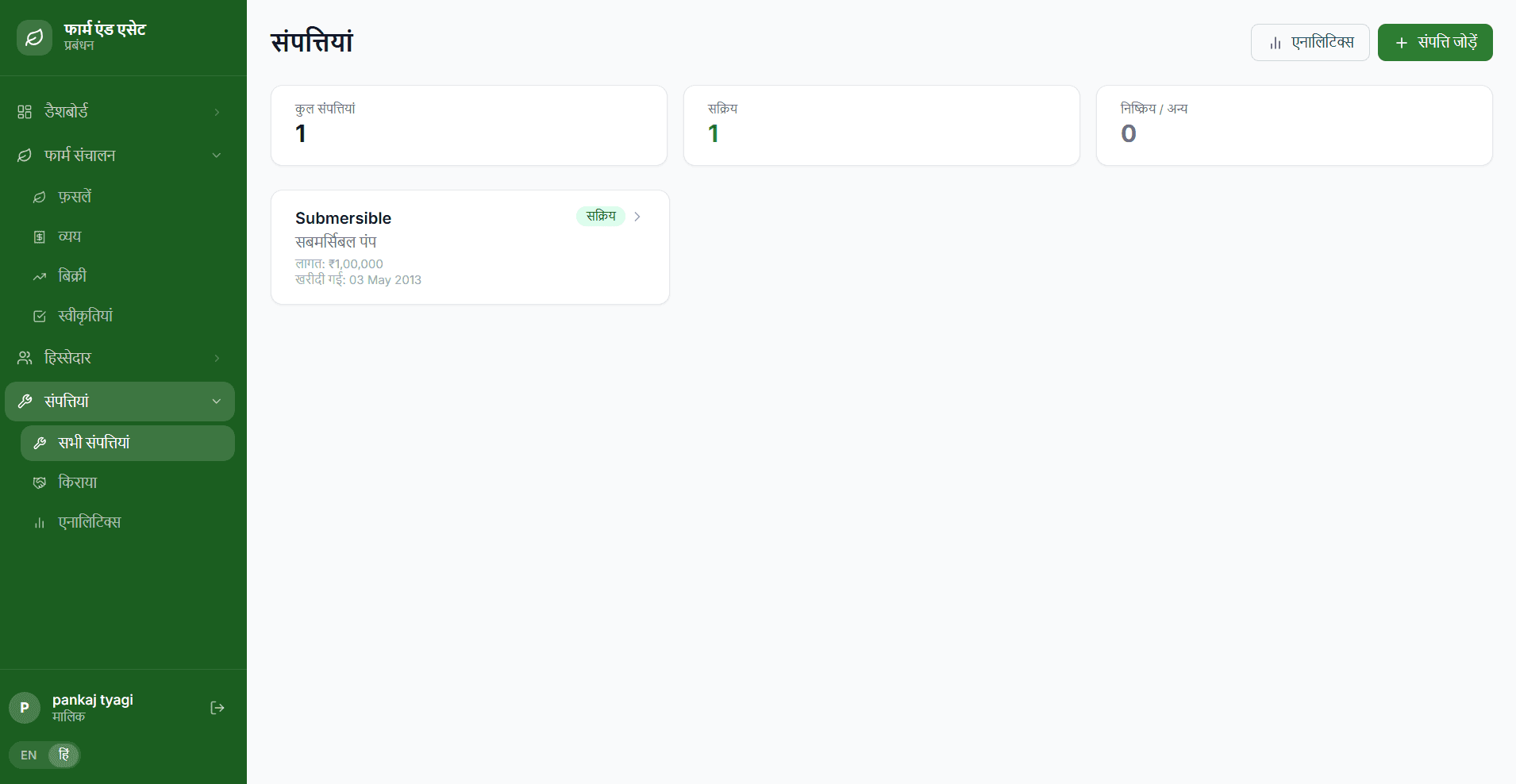Image resolution: width=1516 pixels, height=784 pixels.
Task: Open the top एनालिटिक्स button
Action: [1310, 43]
